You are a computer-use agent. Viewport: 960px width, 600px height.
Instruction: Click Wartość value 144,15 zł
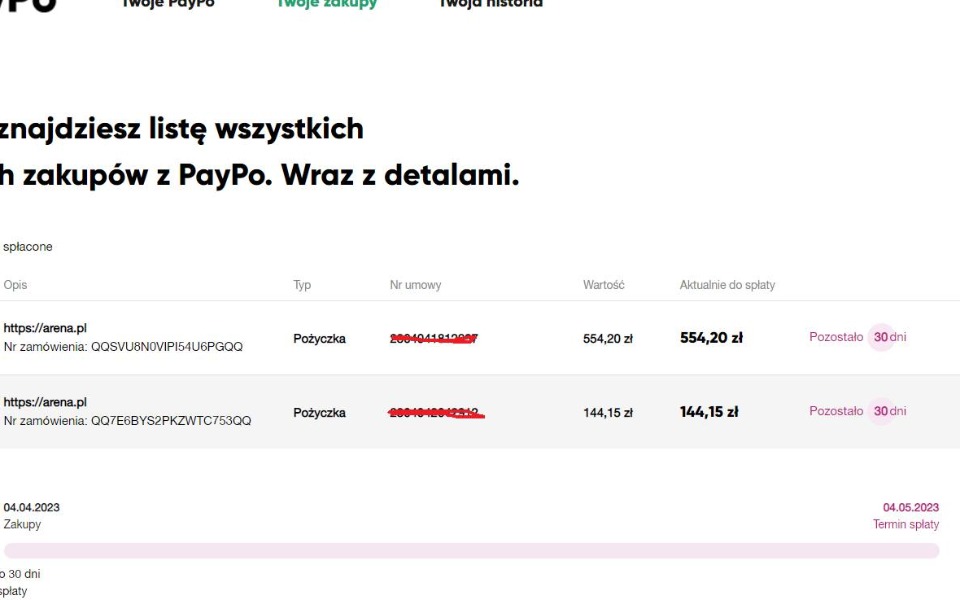pos(607,413)
